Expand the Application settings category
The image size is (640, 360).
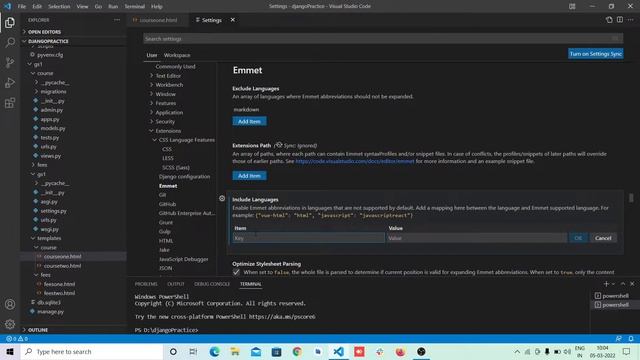[x=151, y=112]
